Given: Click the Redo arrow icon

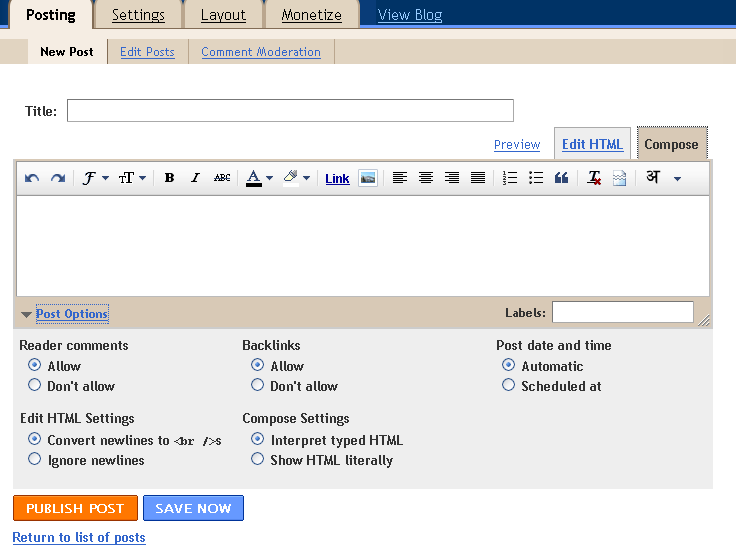Looking at the screenshot, I should click(x=58, y=178).
